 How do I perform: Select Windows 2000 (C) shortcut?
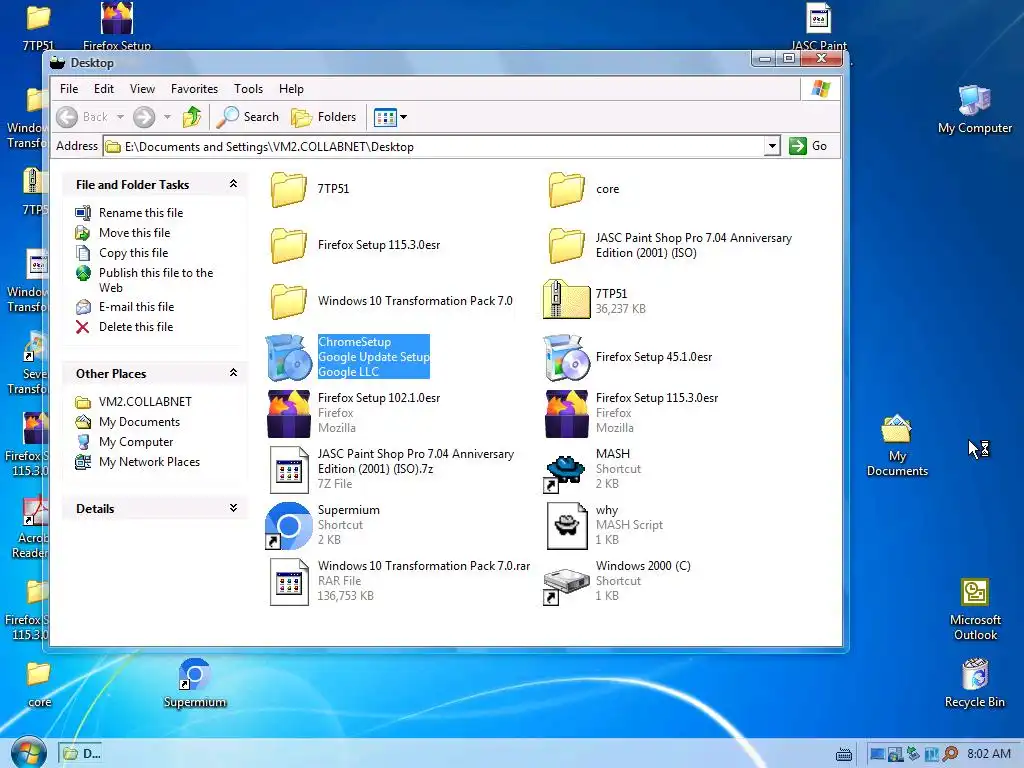click(564, 584)
